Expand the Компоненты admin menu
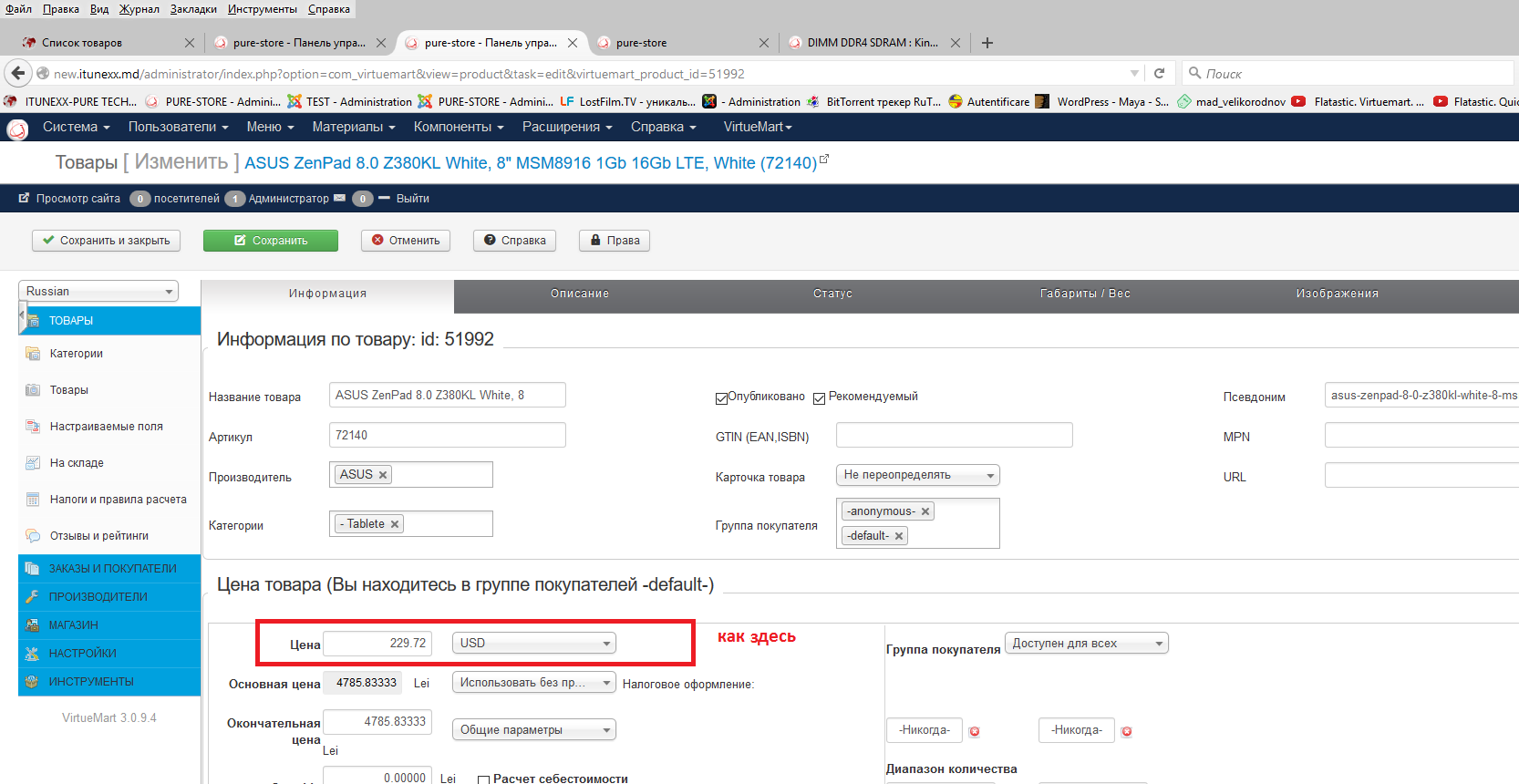Screen dimensions: 1519x784 coord(459,128)
